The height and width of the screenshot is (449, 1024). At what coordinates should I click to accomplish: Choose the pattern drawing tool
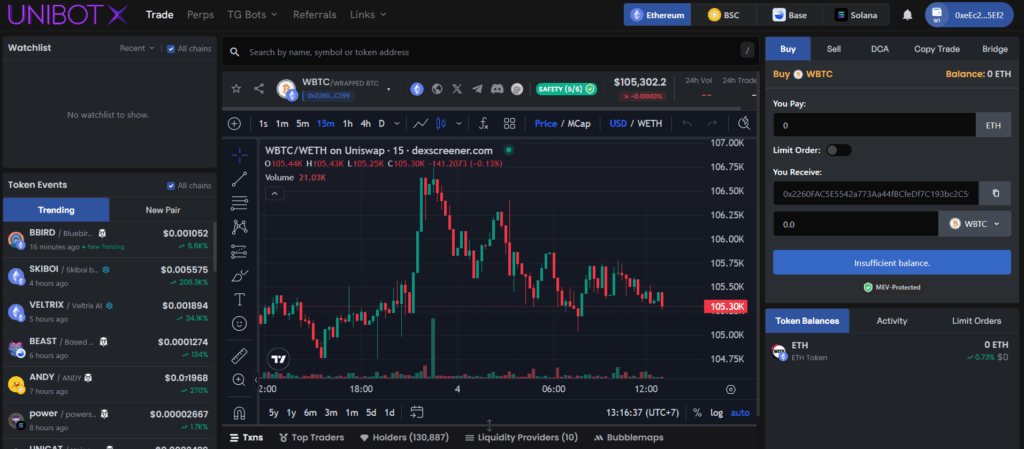[x=240, y=227]
